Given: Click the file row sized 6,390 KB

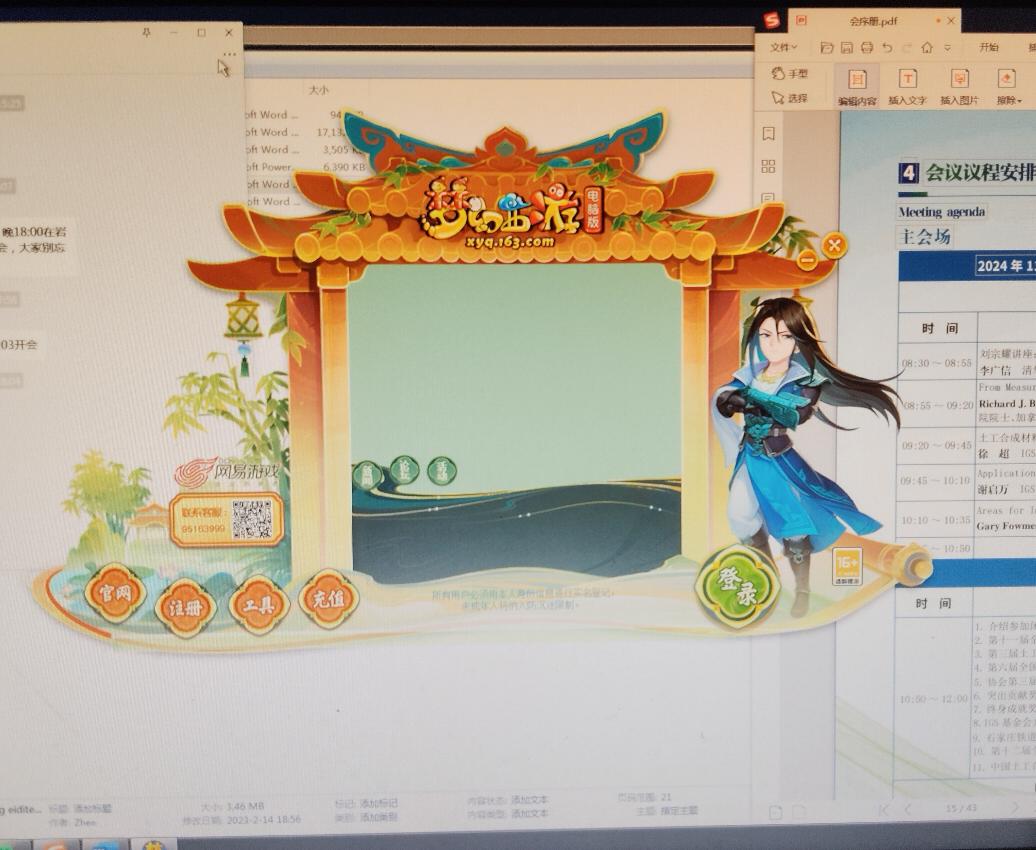Looking at the screenshot, I should coord(305,167).
